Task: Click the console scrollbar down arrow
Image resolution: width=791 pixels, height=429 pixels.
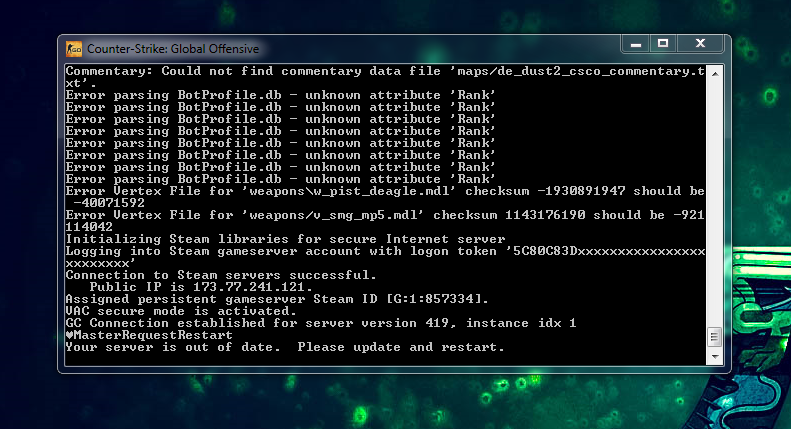Action: pos(715,357)
